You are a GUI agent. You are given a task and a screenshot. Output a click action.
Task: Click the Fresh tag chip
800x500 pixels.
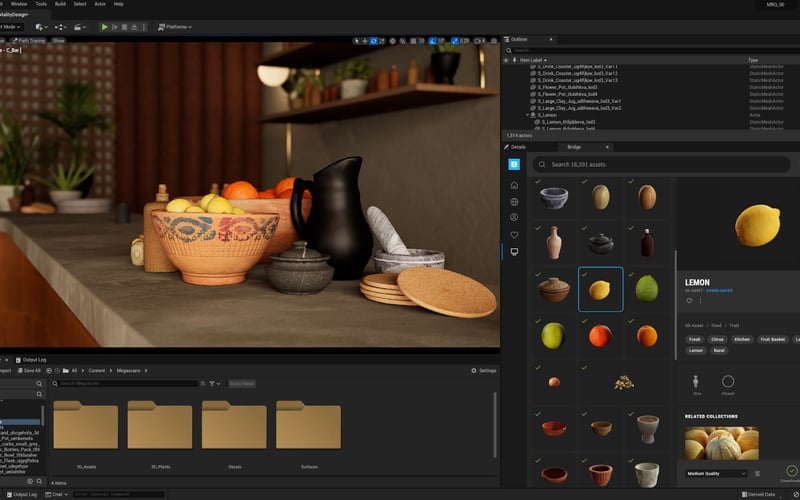(x=694, y=339)
